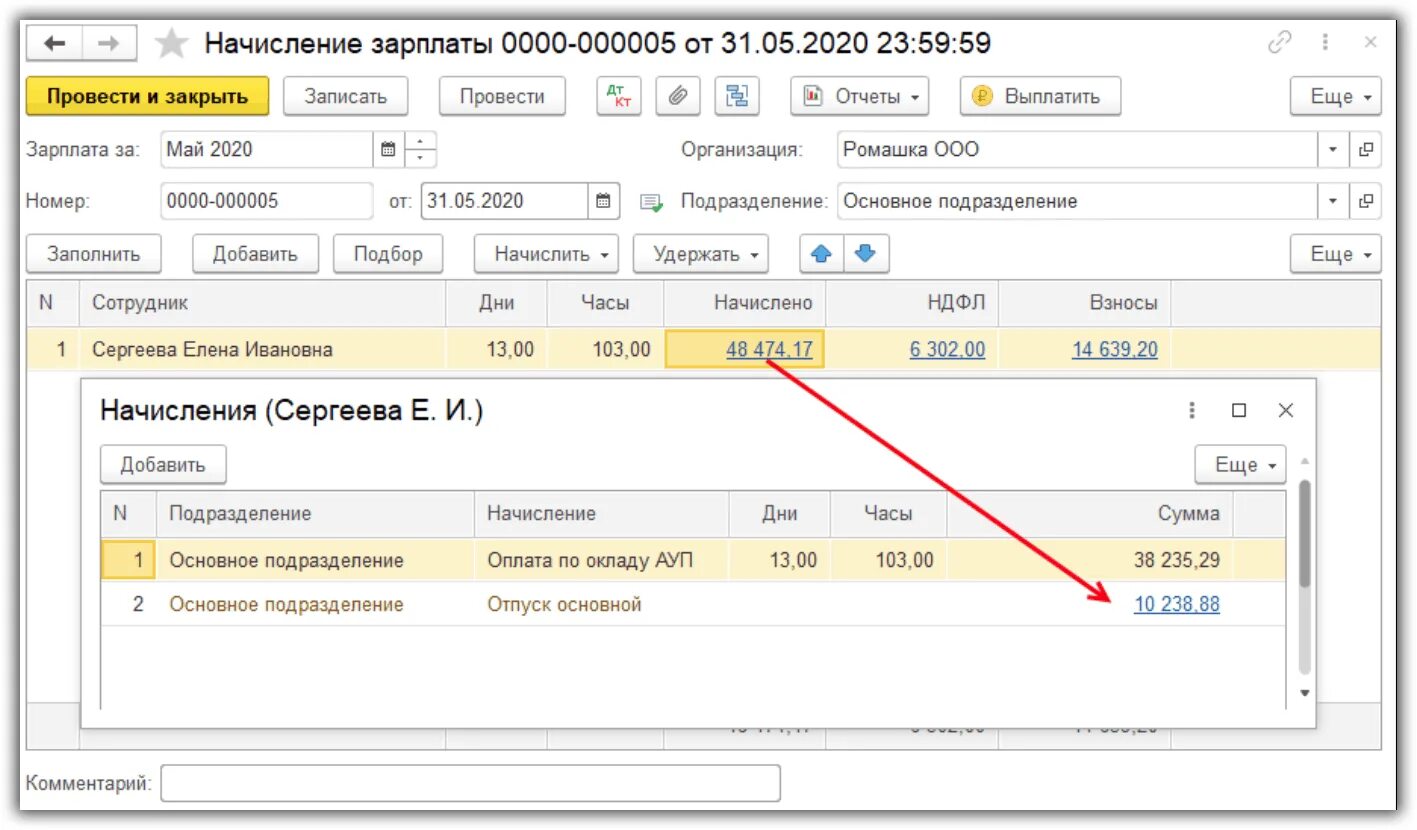Image resolution: width=1417 pixels, height=830 pixels.
Task: Move row down with blue arrow
Action: point(866,254)
